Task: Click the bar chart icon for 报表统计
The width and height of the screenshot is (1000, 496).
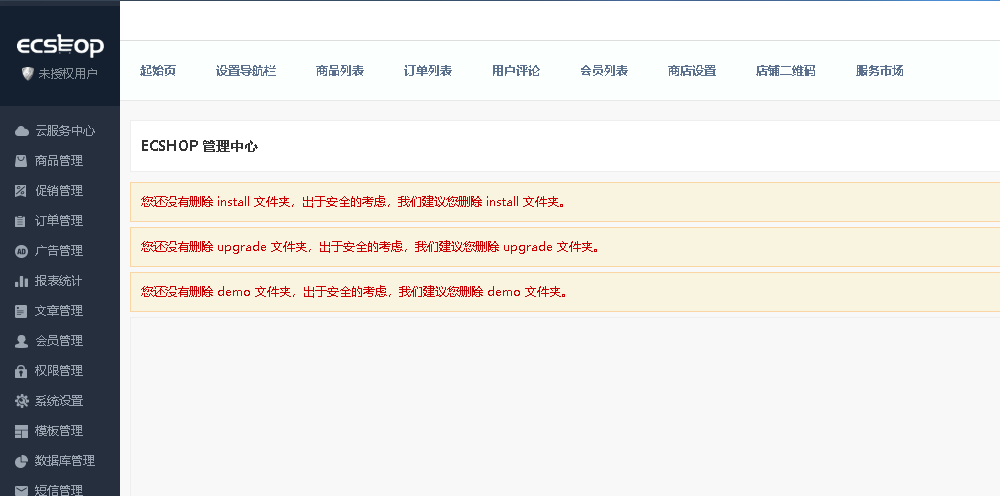Action: (x=21, y=281)
